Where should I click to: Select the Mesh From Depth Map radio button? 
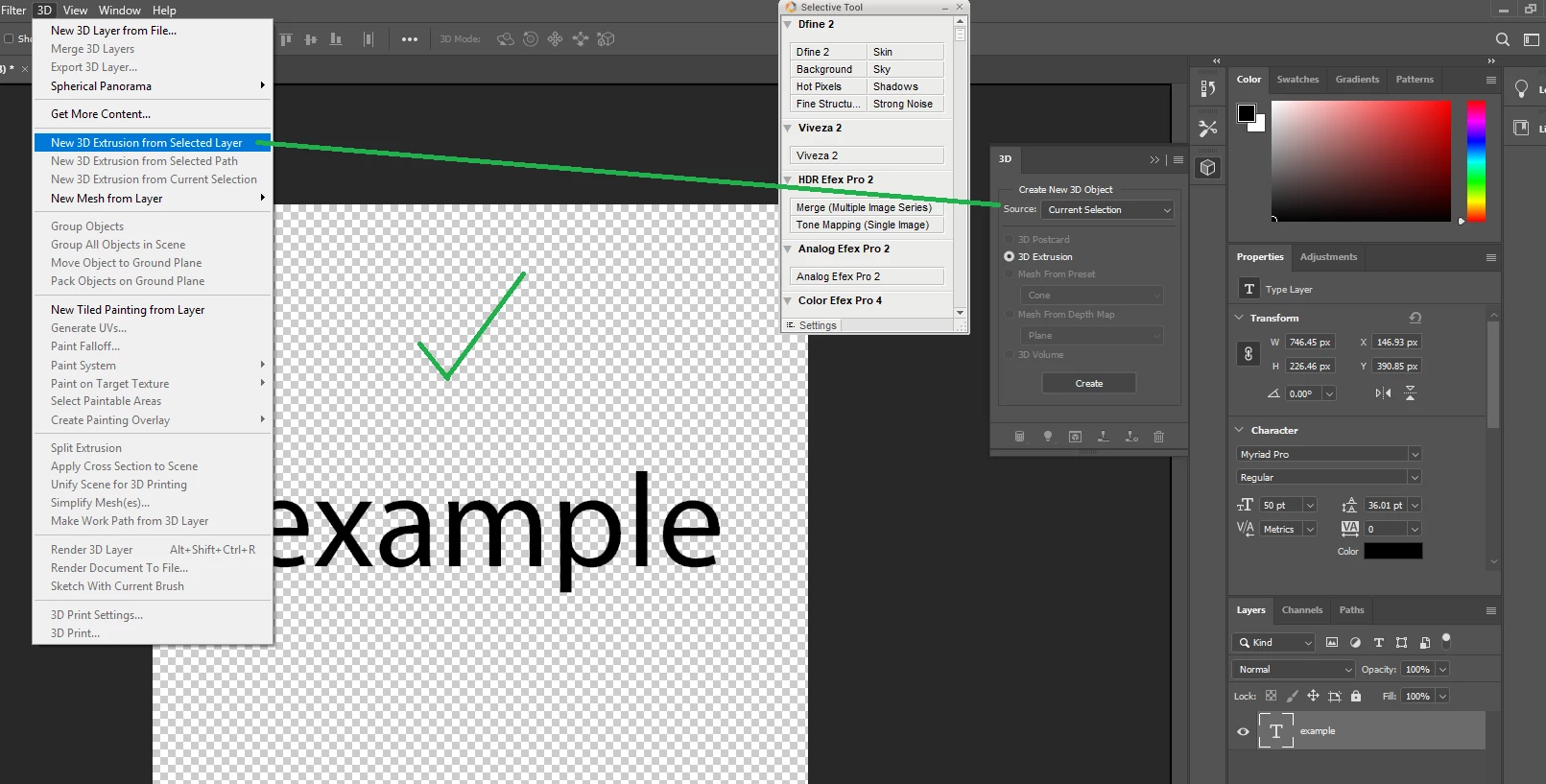(x=1009, y=315)
